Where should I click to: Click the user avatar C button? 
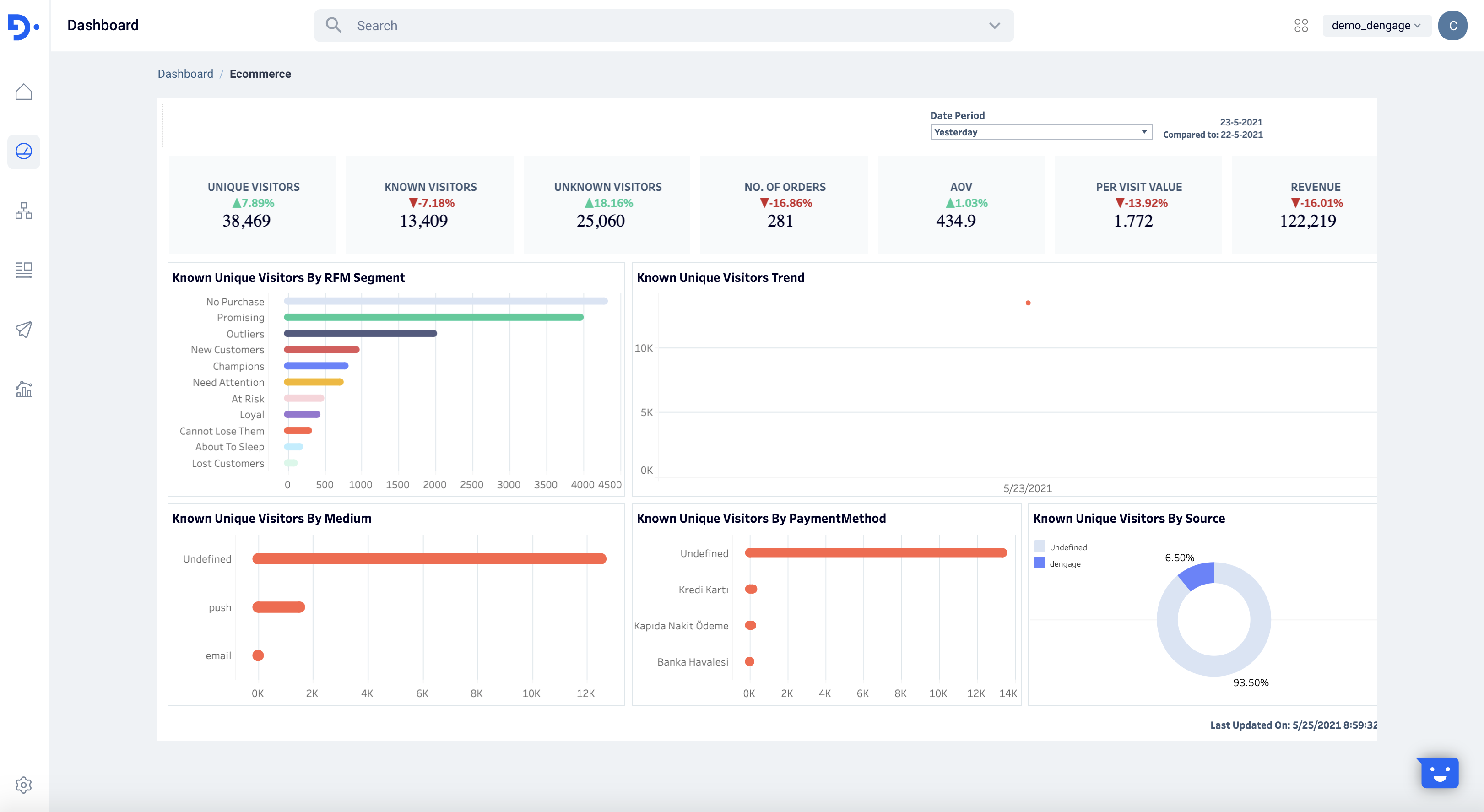[1452, 25]
